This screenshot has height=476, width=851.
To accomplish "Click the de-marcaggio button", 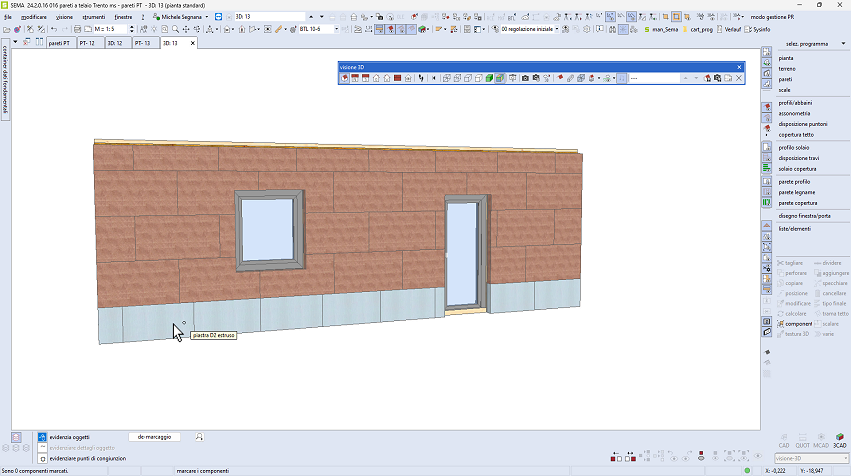I will [x=155, y=437].
